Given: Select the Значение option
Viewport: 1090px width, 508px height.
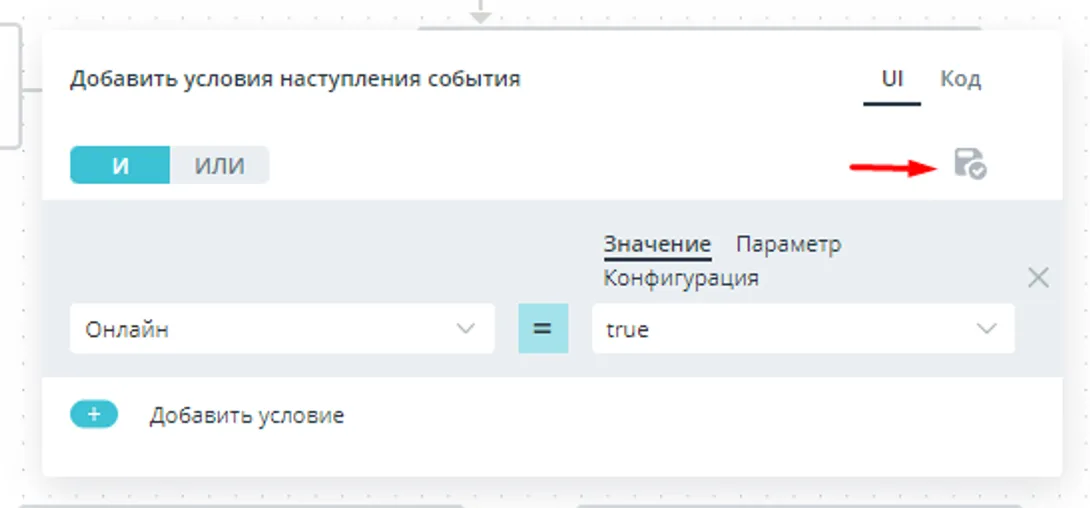Looking at the screenshot, I should click(657, 245).
